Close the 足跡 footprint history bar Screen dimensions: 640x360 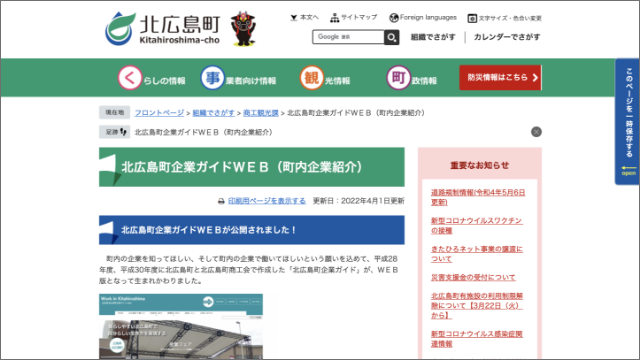tap(536, 132)
